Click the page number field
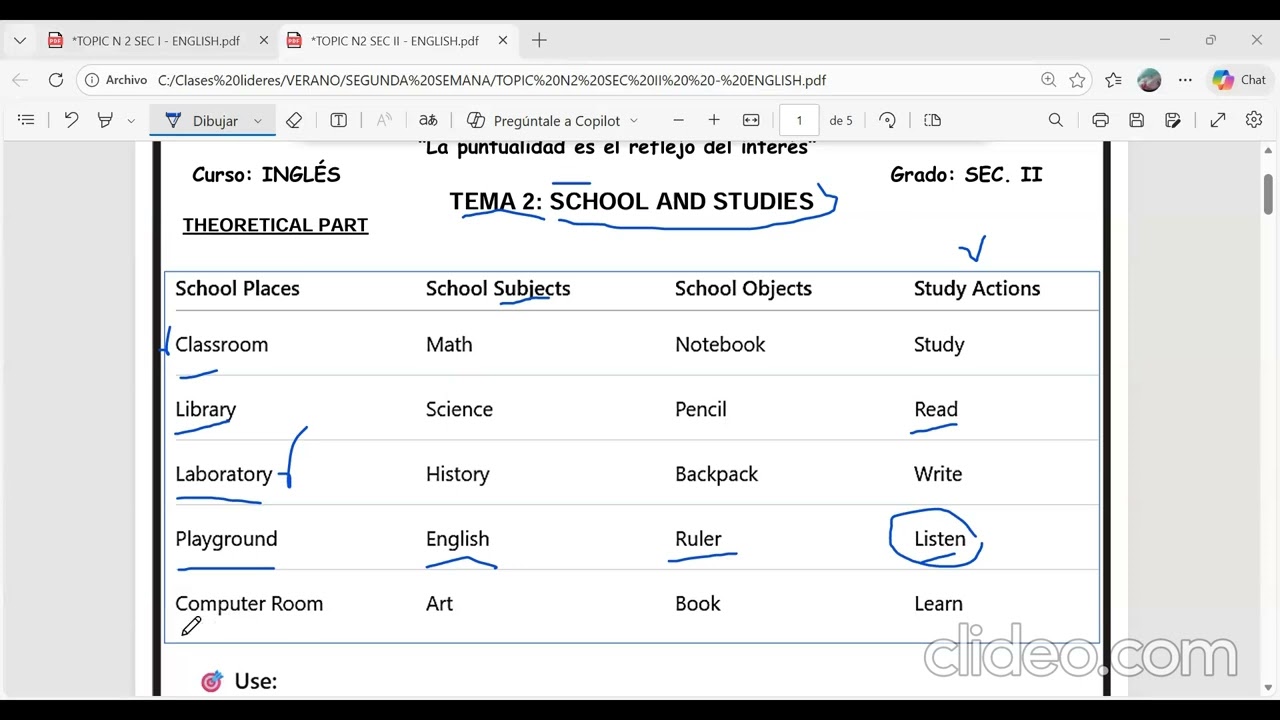 799,120
